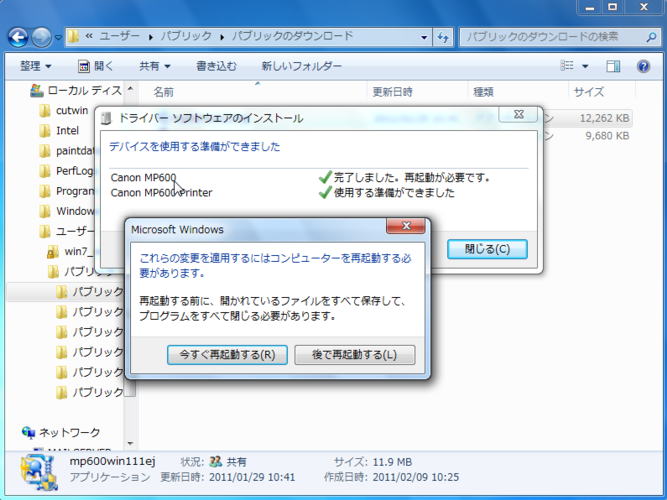
Task: Click the folder icon in the address bar
Action: (73, 37)
